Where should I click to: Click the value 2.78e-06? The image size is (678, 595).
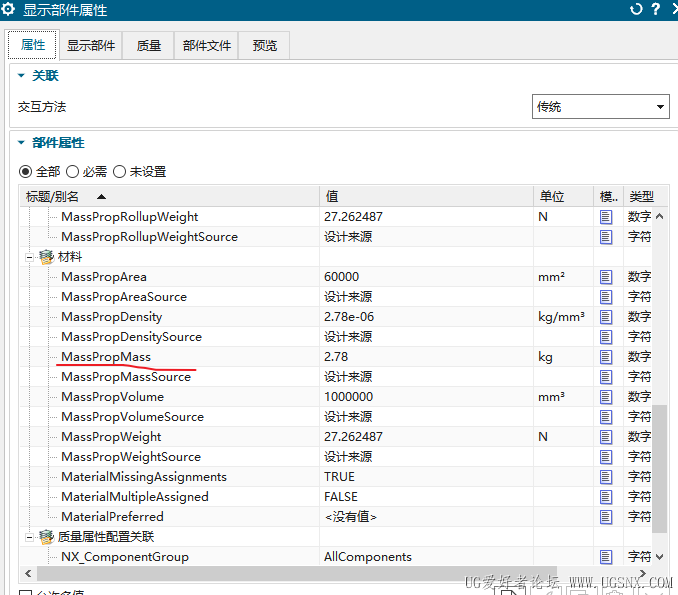349,317
